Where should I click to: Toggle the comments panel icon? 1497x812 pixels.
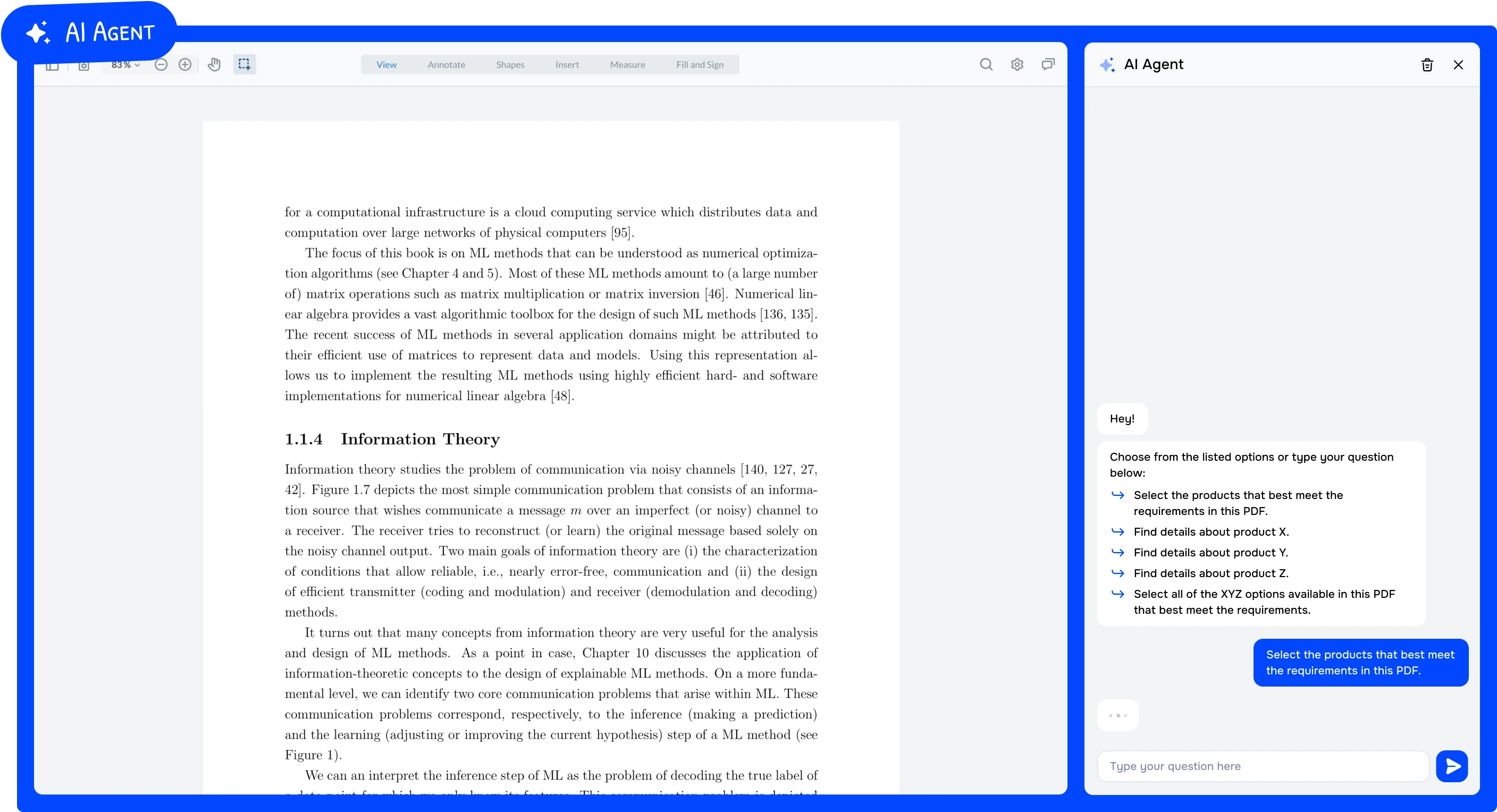[1048, 64]
